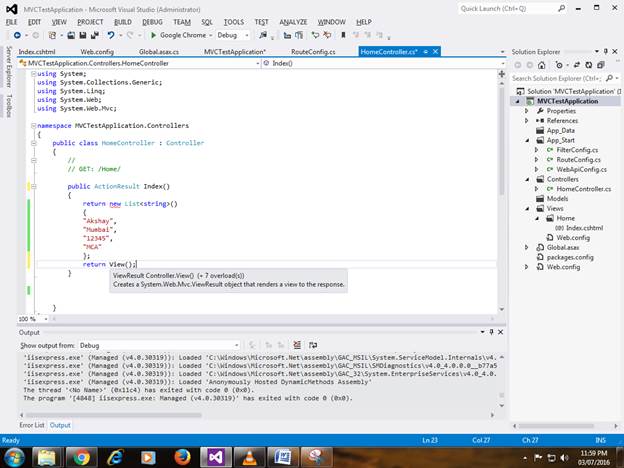Open the Google Chrome browser target dropdown arrow
This screenshot has height=468, width=624.
211,35
